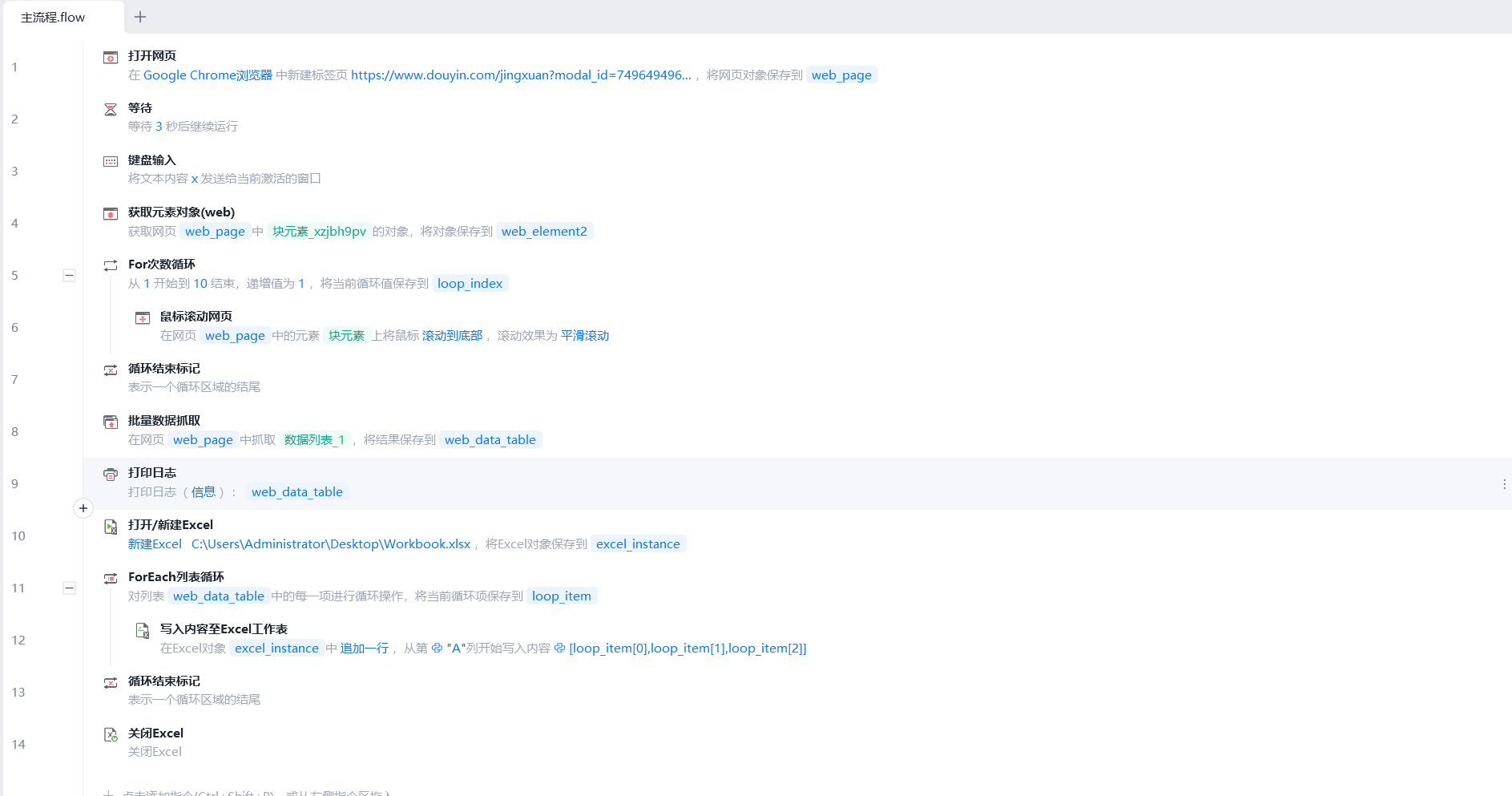
Task: Click the web_page variable tag in step 1
Action: [841, 75]
